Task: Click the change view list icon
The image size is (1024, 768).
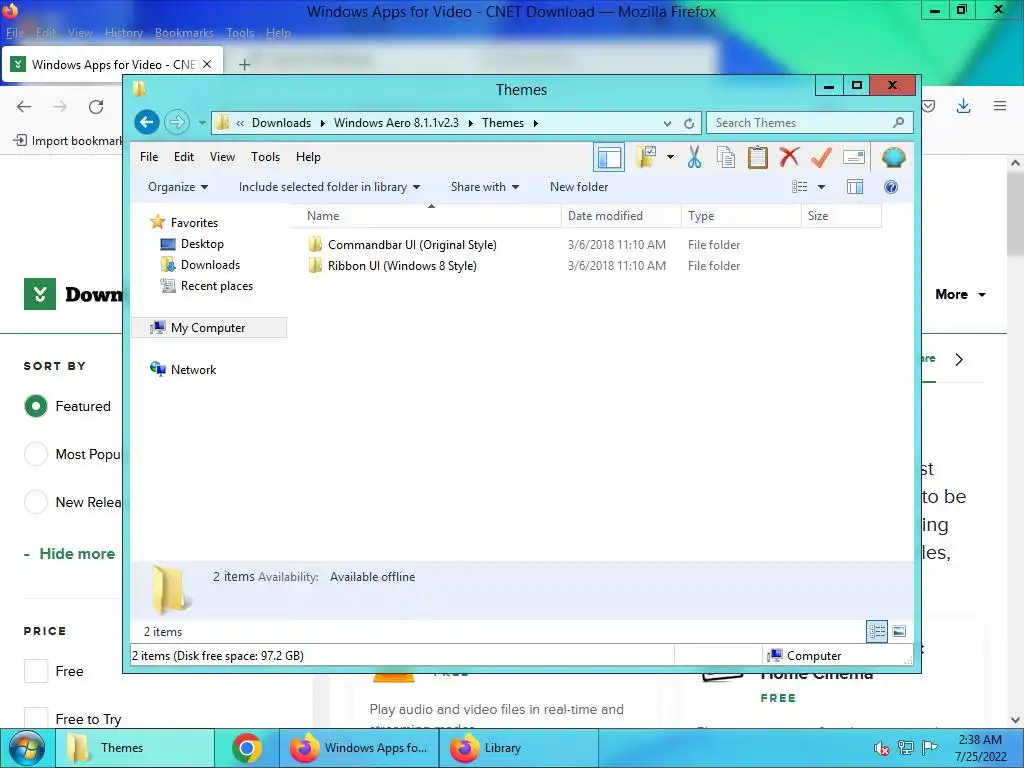Action: pos(800,187)
